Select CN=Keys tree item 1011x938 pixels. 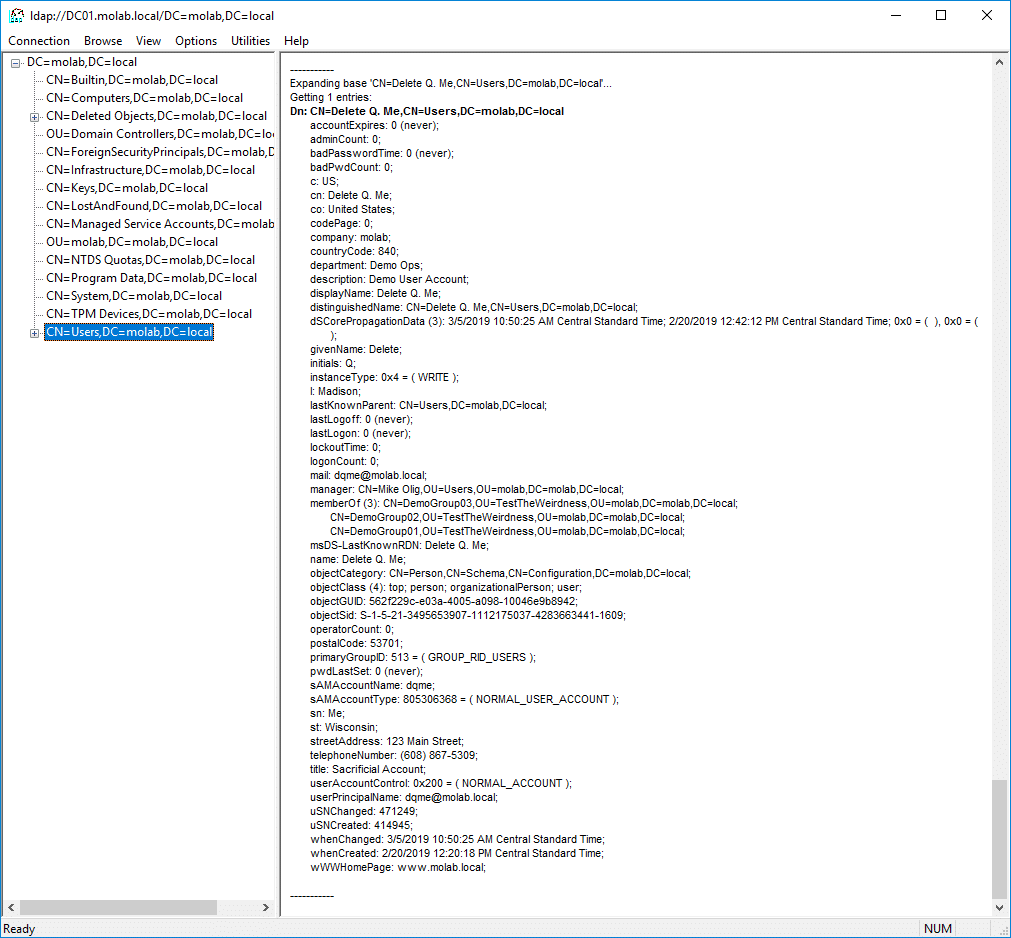pyautogui.click(x=127, y=188)
